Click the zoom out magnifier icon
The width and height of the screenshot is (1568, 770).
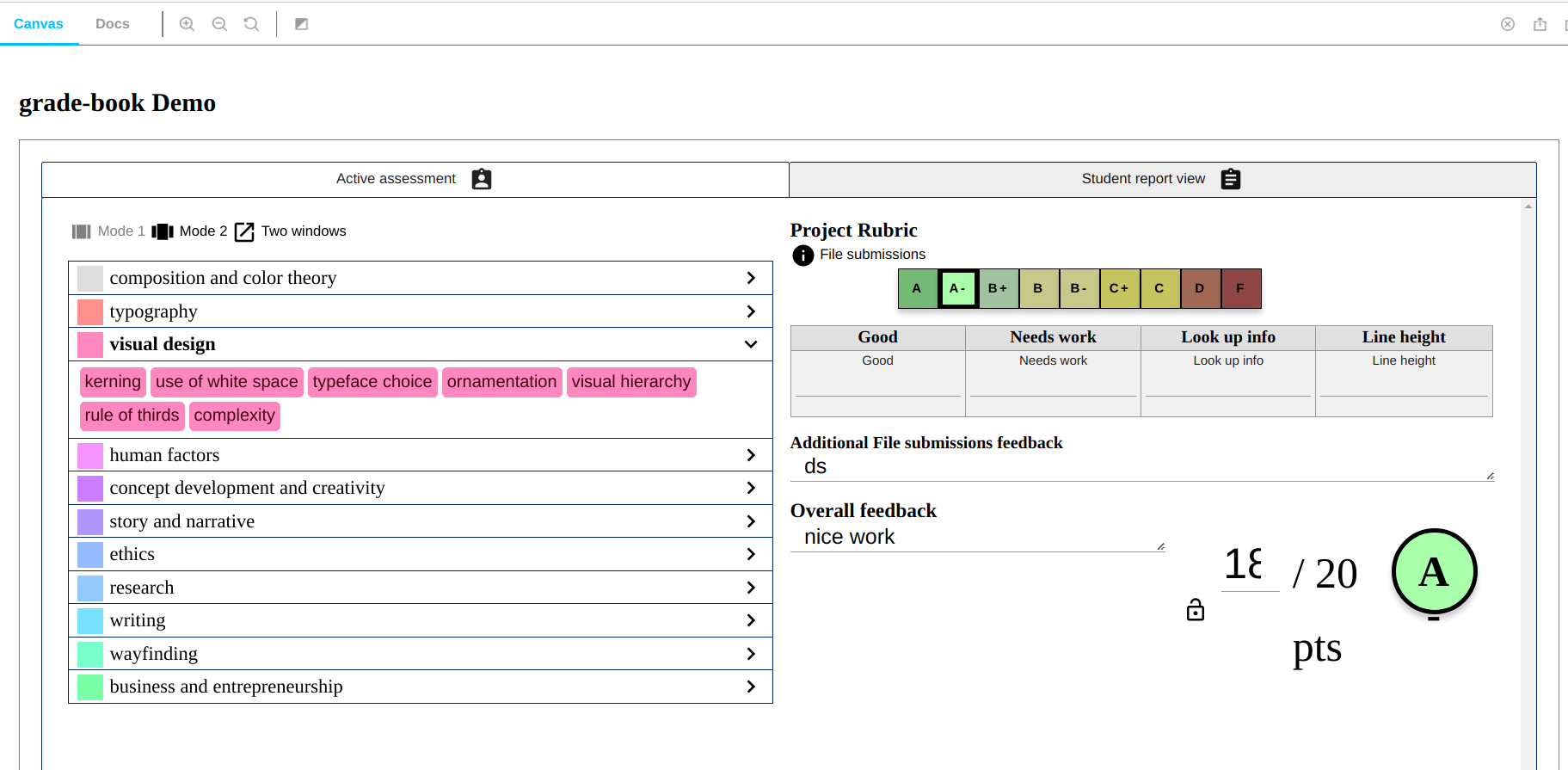pos(219,24)
